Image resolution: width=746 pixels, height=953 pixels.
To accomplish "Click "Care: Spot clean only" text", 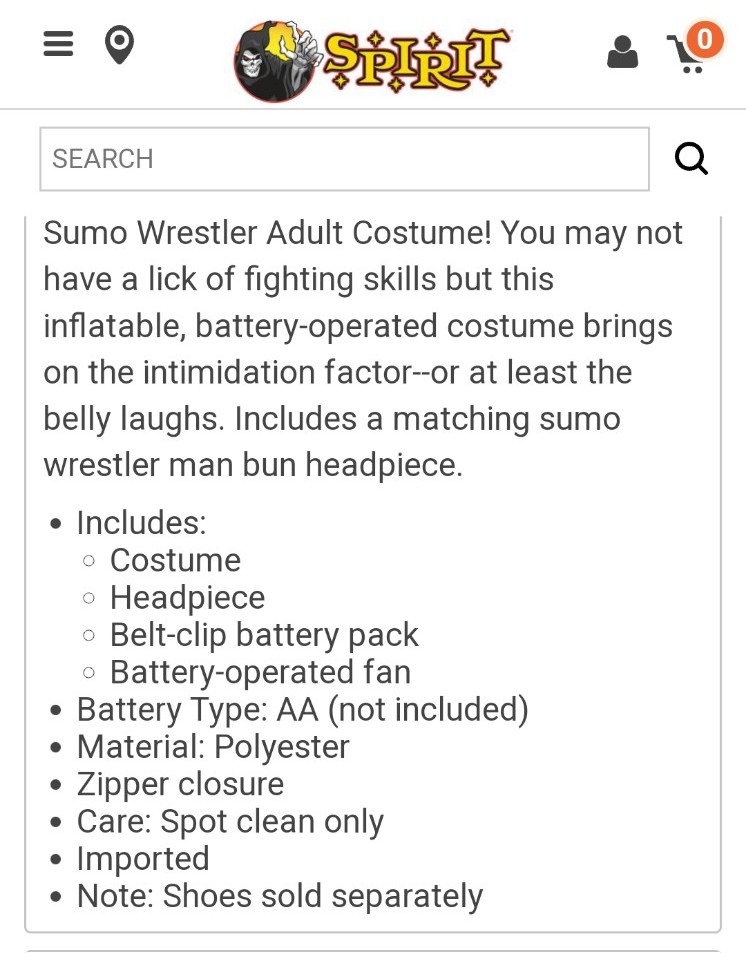I will (x=230, y=822).
